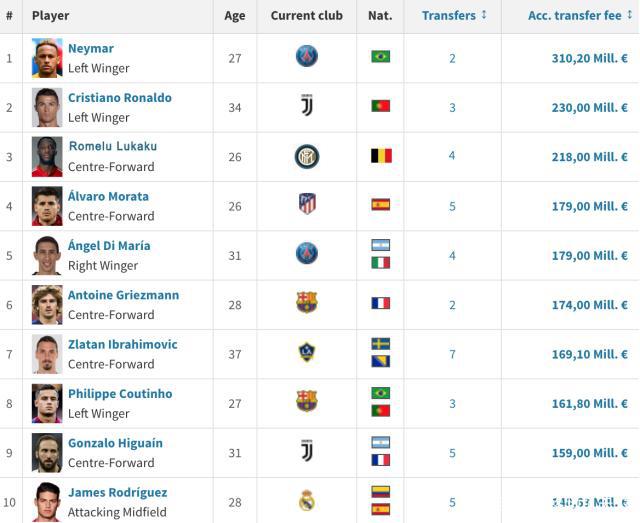The height and width of the screenshot is (523, 640).
Task: Click the Belgium flag in Lukaku's row
Action: click(380, 156)
